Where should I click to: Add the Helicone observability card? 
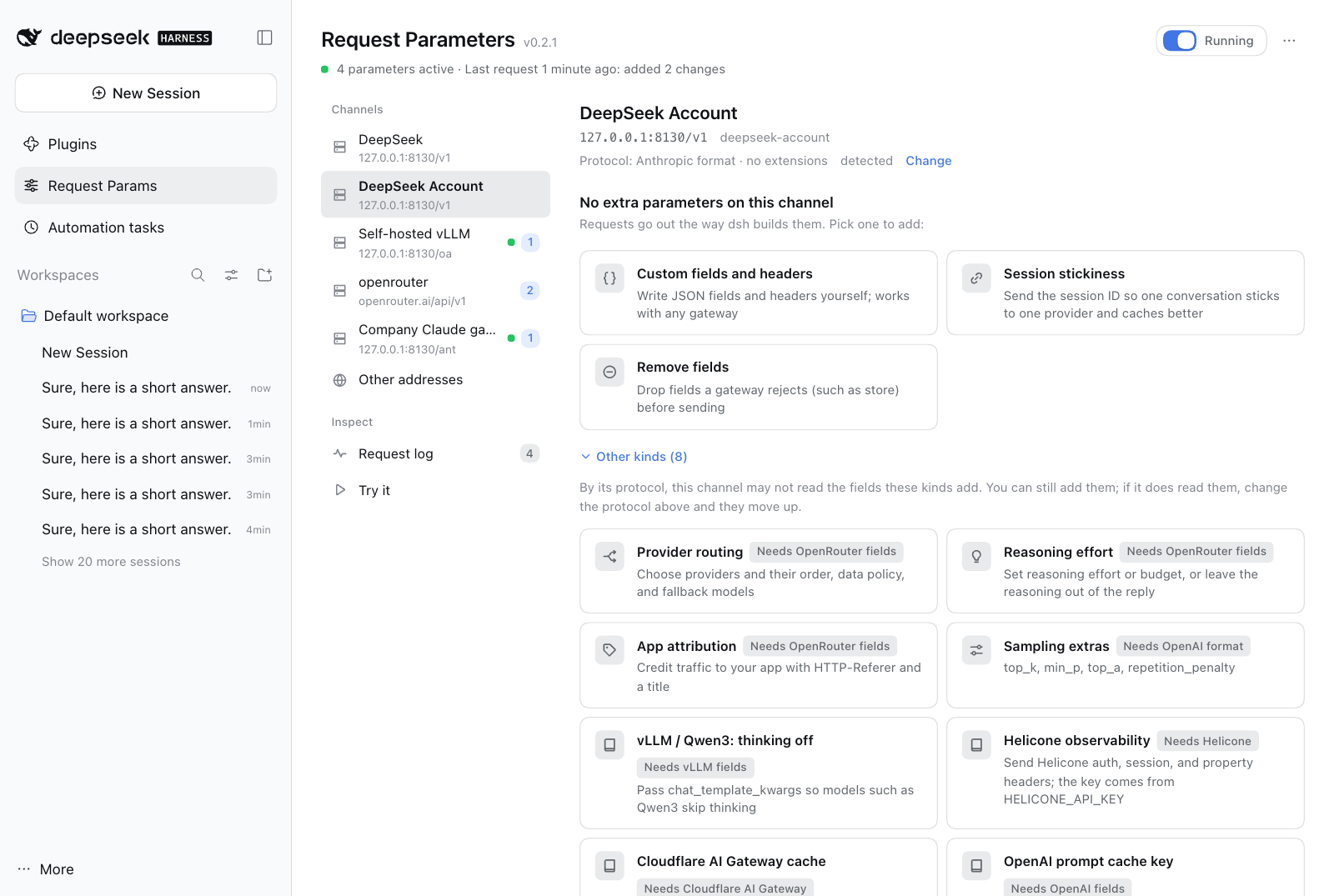pos(1126,773)
